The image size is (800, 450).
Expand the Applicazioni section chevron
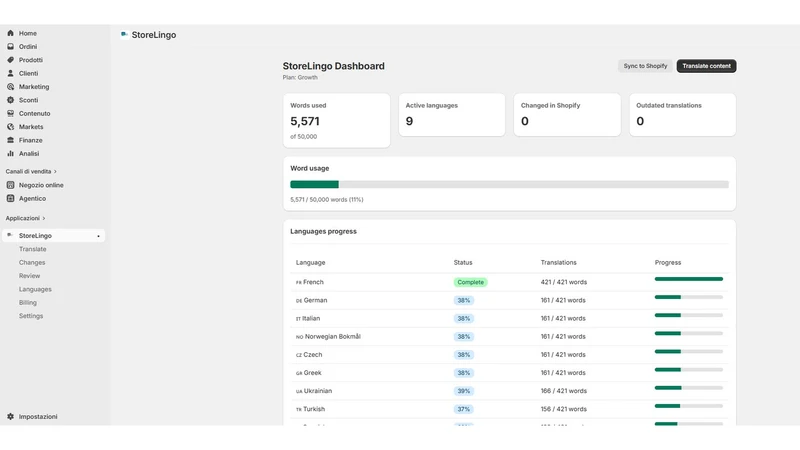(x=44, y=218)
